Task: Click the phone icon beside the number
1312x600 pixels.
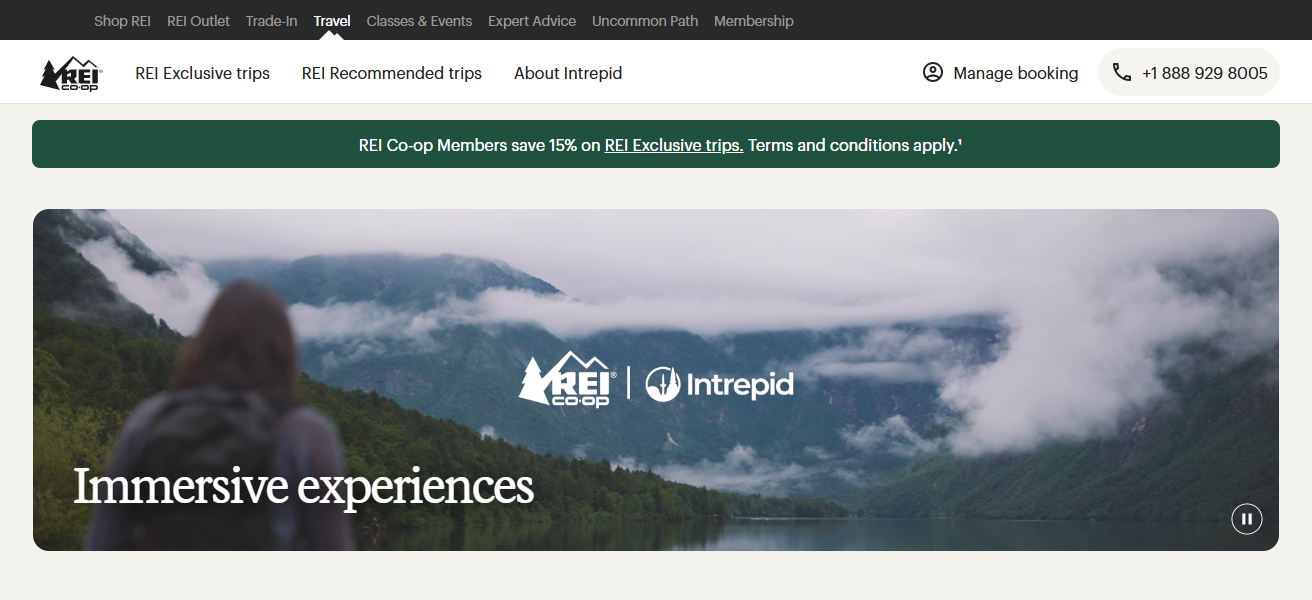Action: pos(1122,72)
